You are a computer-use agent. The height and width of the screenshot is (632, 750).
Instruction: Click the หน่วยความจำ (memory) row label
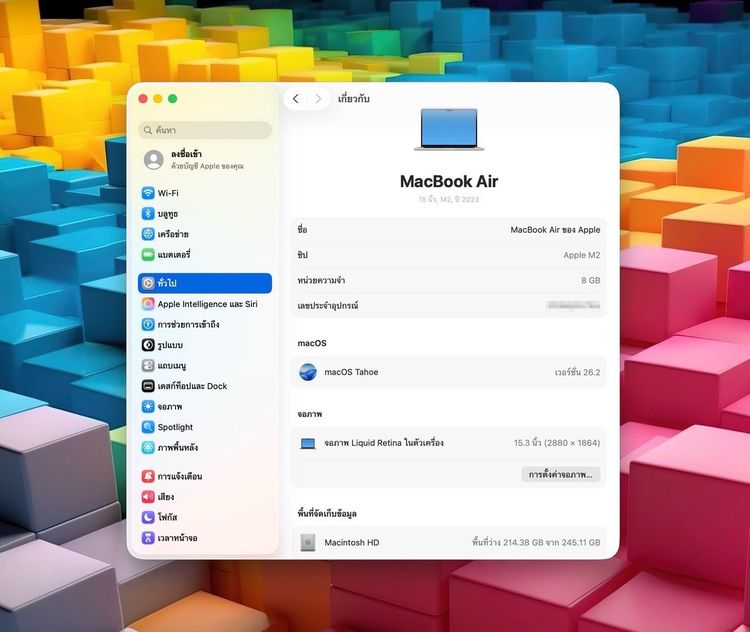pos(321,280)
